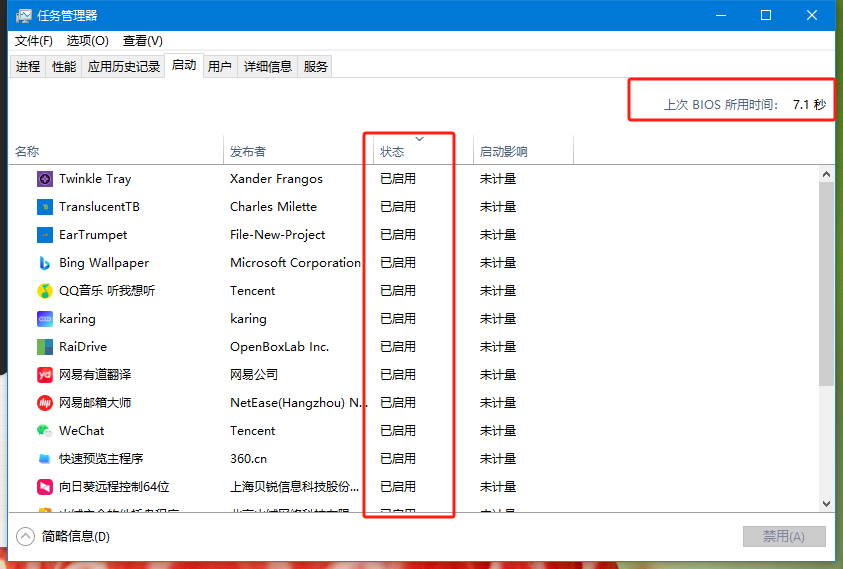Select the QQ音乐 听我想听 row name

pyautogui.click(x=106, y=290)
